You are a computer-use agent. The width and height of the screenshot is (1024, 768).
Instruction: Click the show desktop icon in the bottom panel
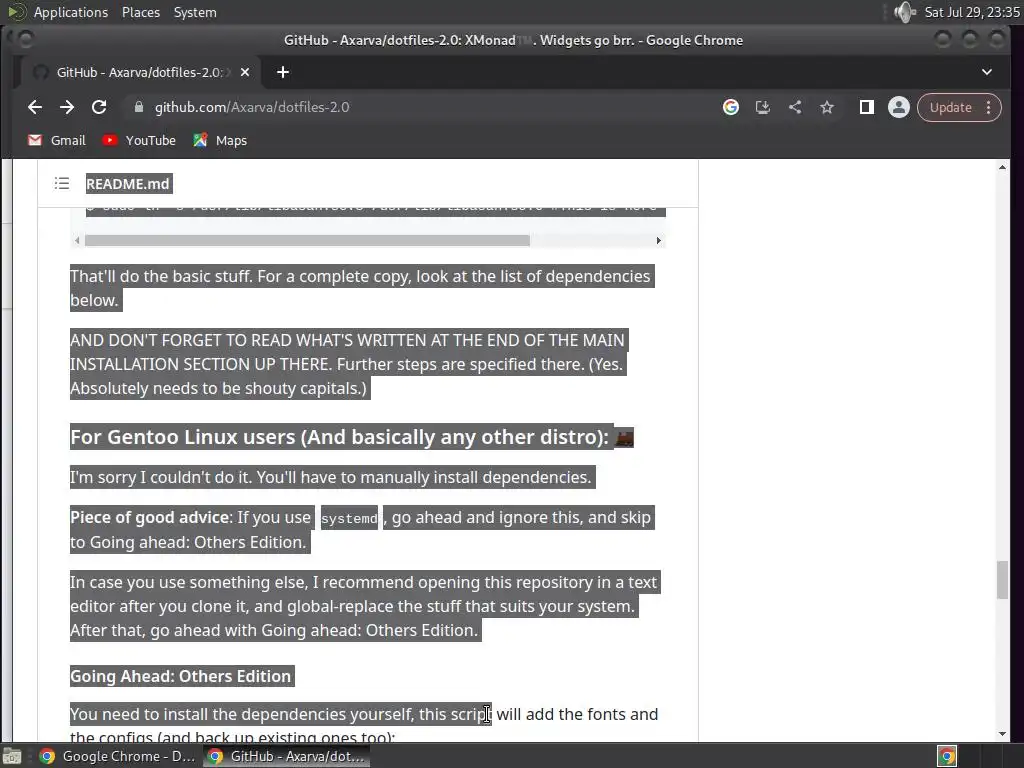(12, 756)
